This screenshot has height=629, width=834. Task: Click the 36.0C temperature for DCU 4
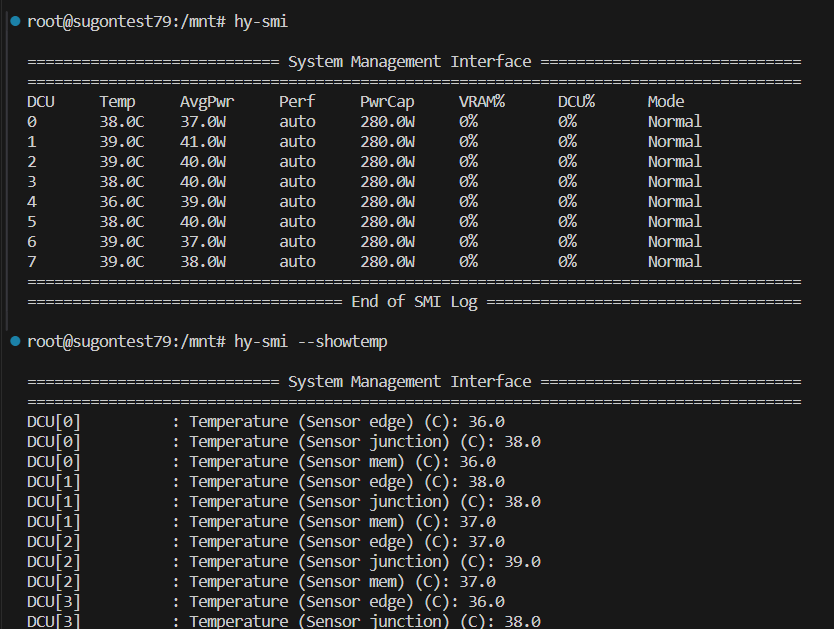[x=121, y=201]
